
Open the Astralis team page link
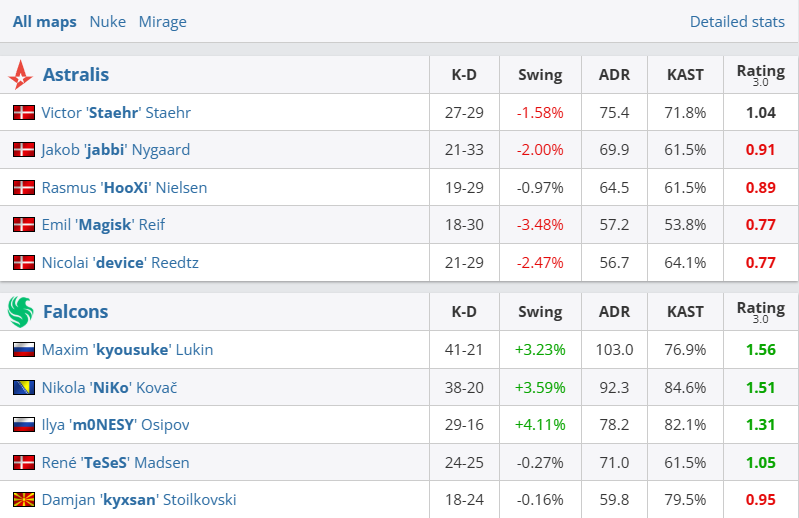point(76,75)
